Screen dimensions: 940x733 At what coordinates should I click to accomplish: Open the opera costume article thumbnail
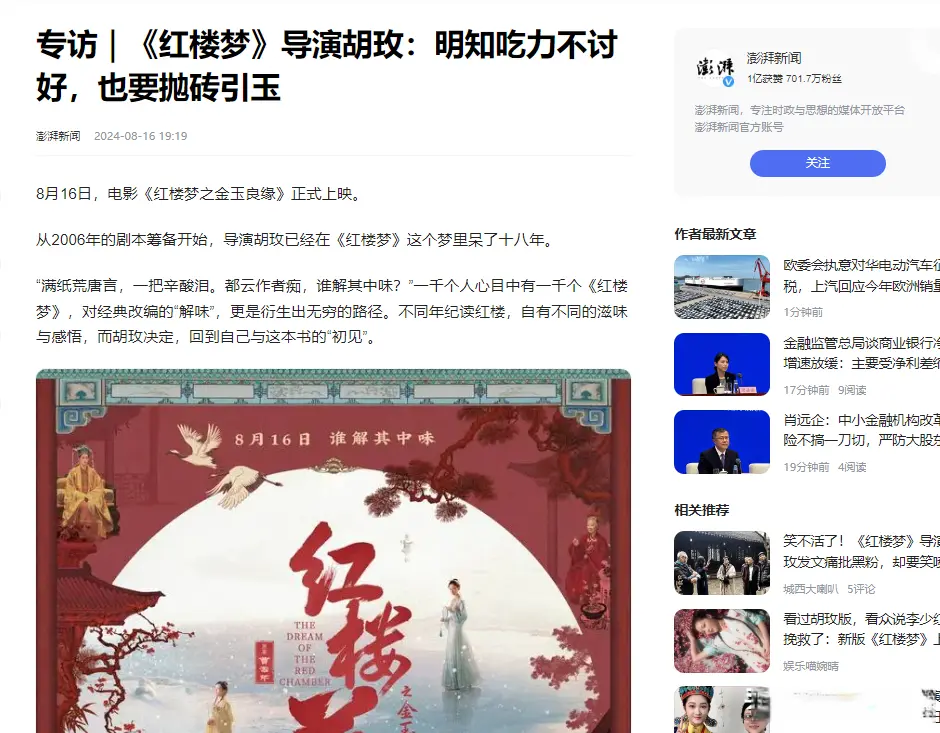pos(722,710)
